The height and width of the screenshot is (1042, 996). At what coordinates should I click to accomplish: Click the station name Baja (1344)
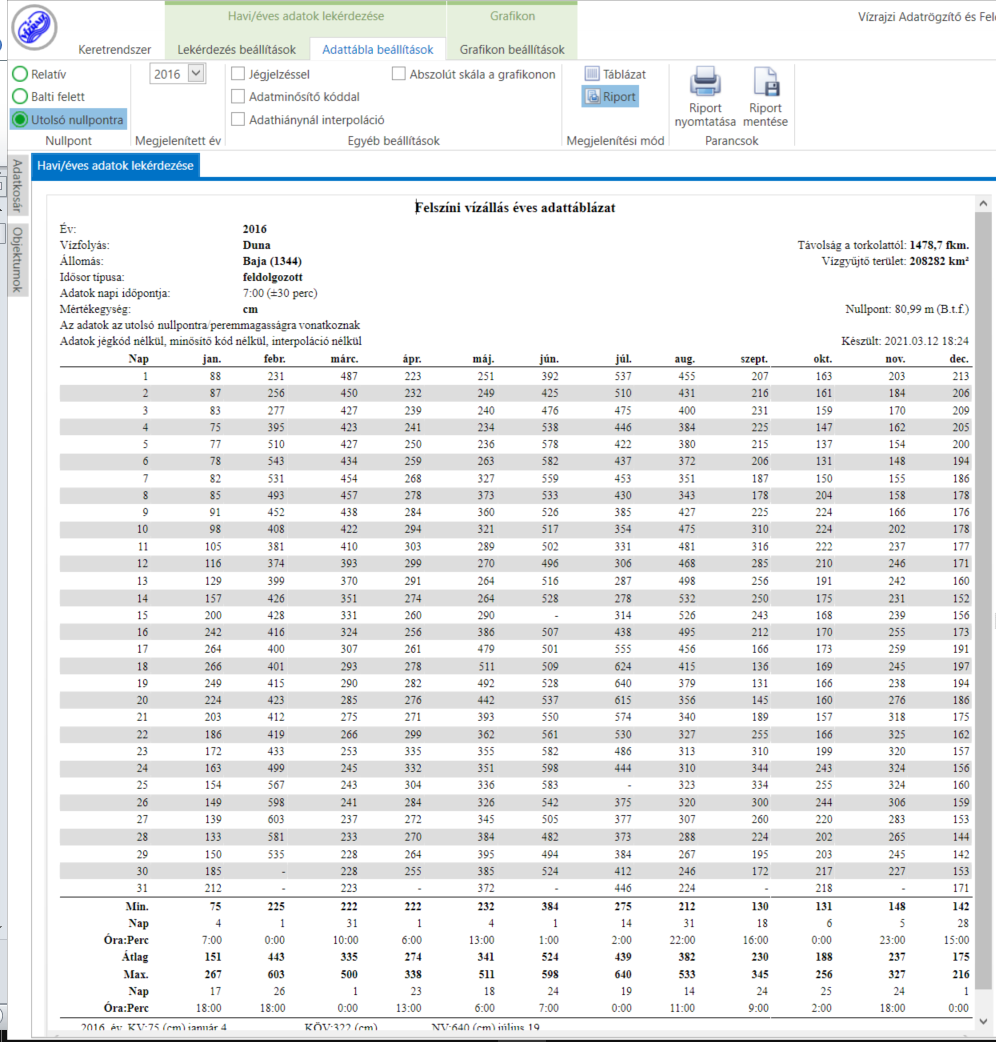(272, 261)
